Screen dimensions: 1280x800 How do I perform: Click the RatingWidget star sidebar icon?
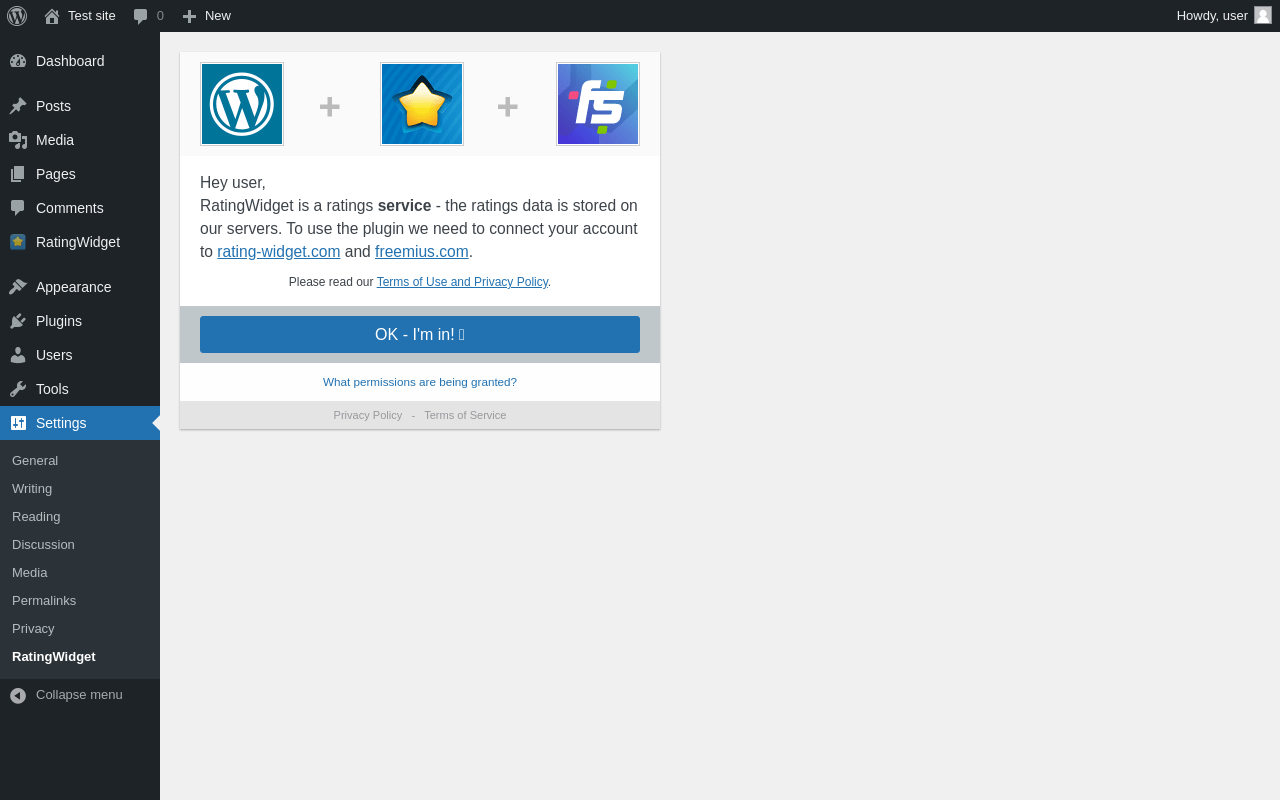click(x=18, y=242)
